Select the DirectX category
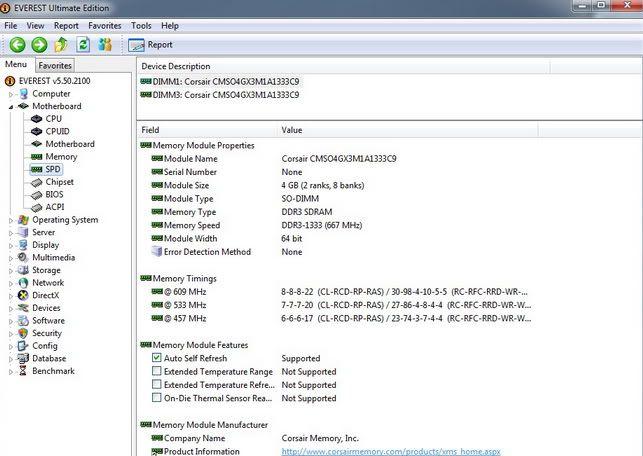 point(46,295)
